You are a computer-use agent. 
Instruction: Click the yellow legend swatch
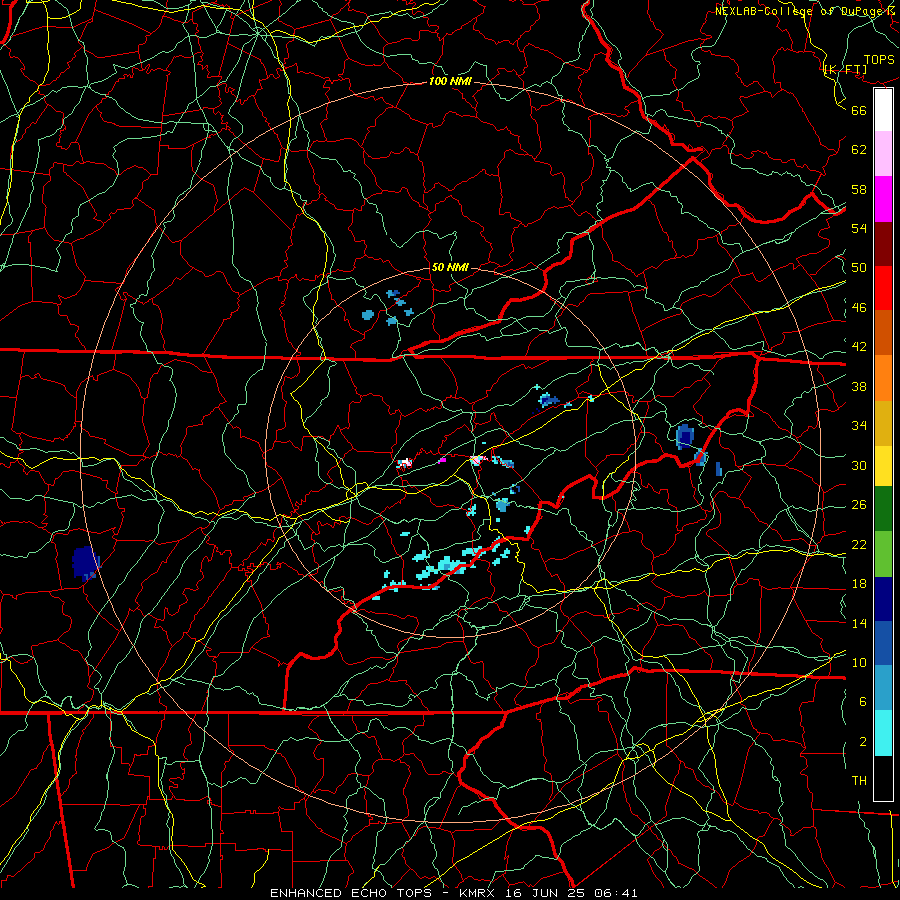[883, 465]
